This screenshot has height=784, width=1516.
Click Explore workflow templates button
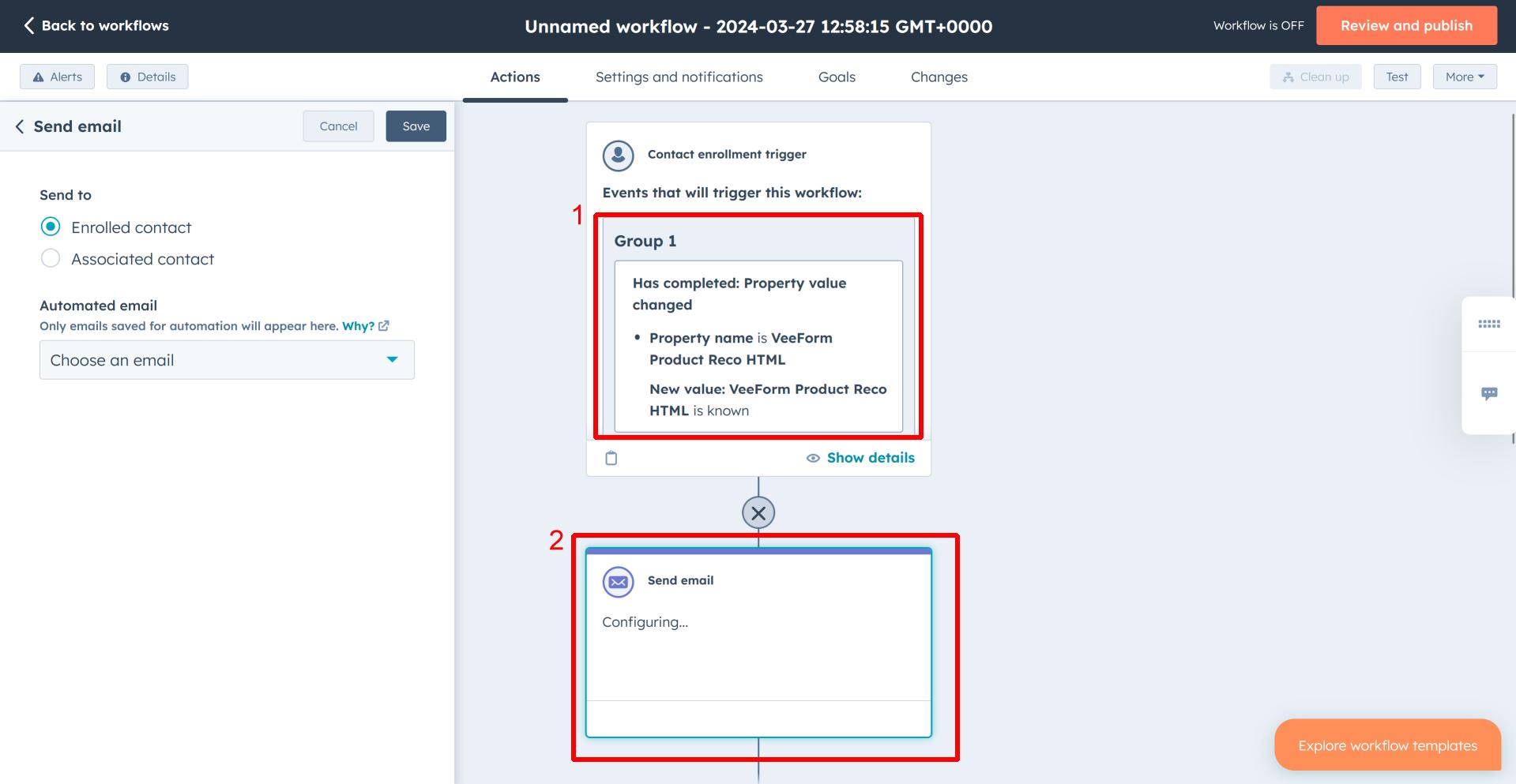click(1387, 745)
